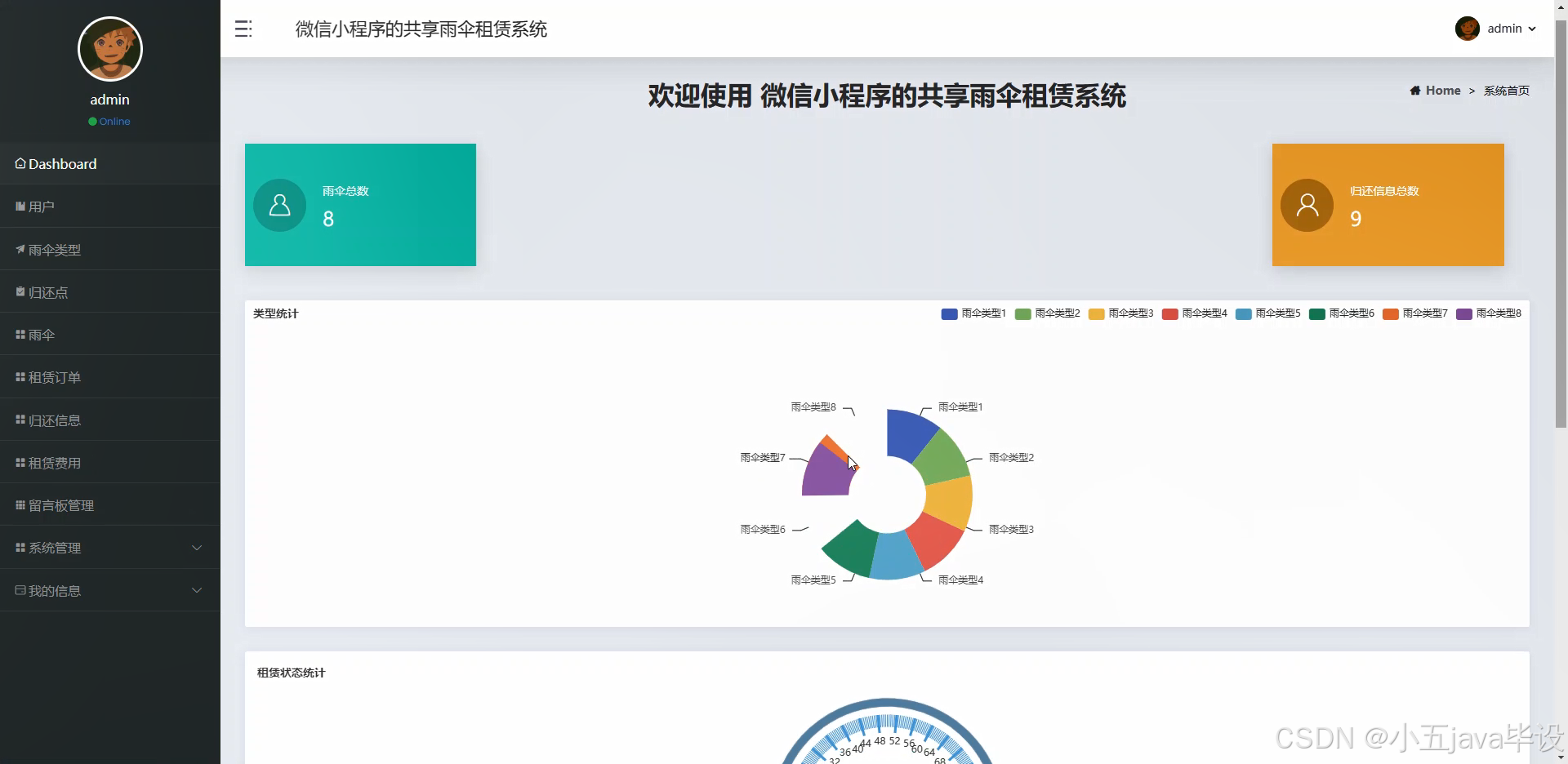
Task: Click the card icon beside 我的信息
Action: tap(20, 589)
